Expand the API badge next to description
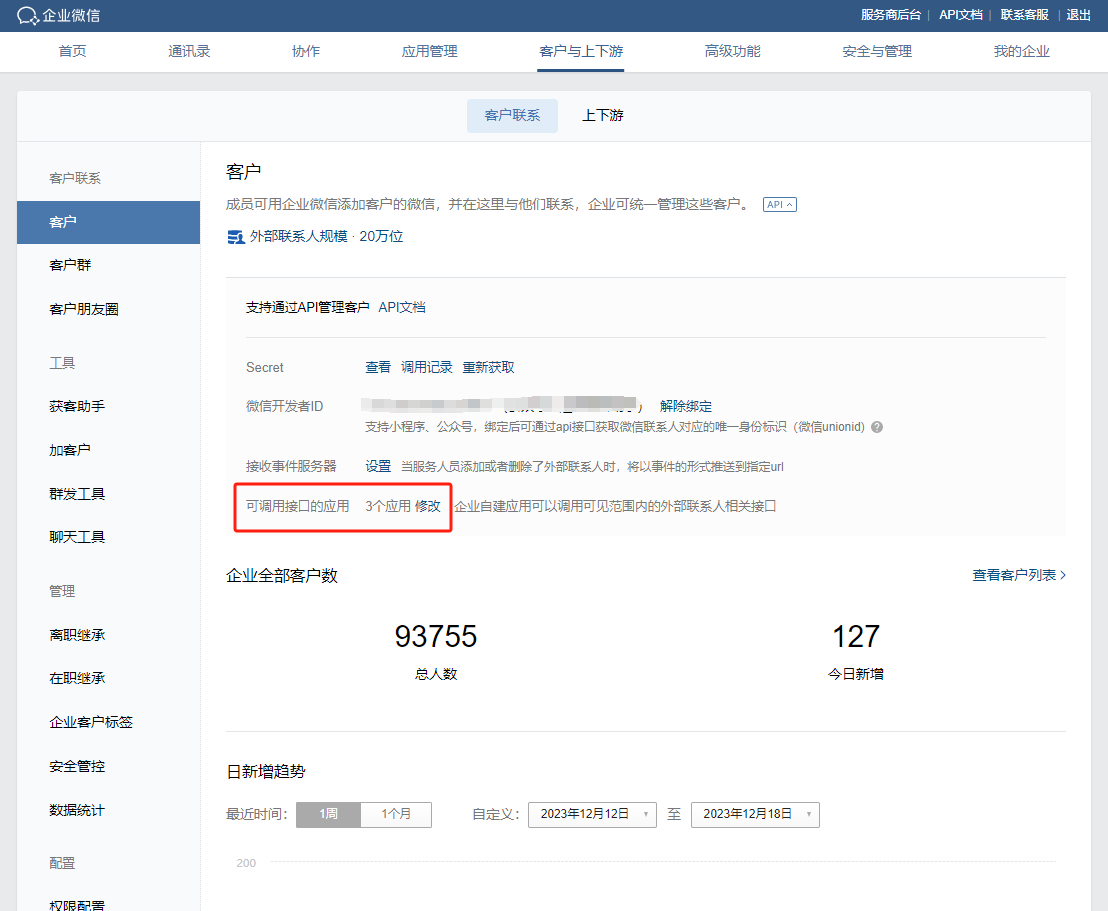 coord(779,204)
